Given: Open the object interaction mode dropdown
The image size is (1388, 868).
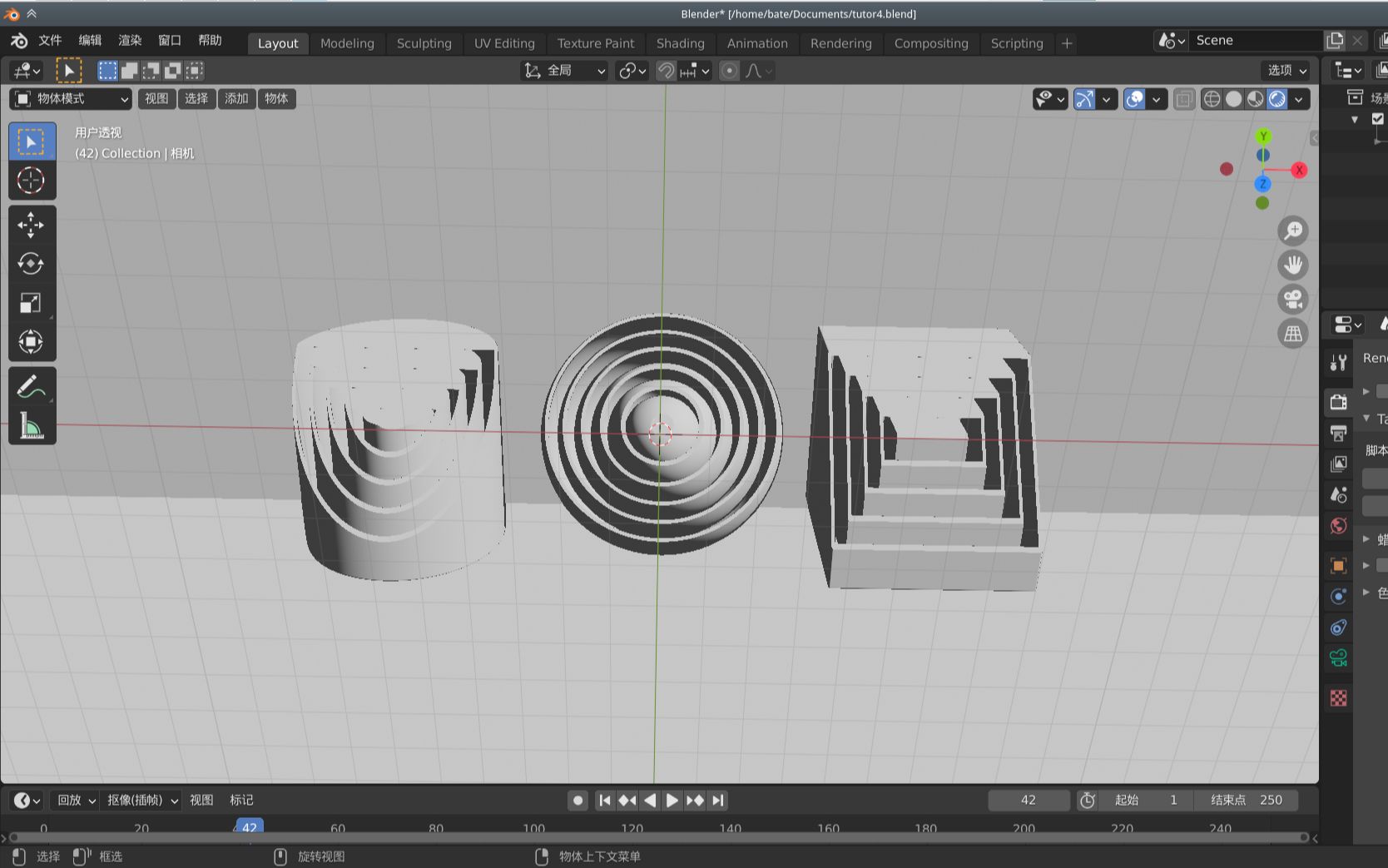Looking at the screenshot, I should (71, 98).
